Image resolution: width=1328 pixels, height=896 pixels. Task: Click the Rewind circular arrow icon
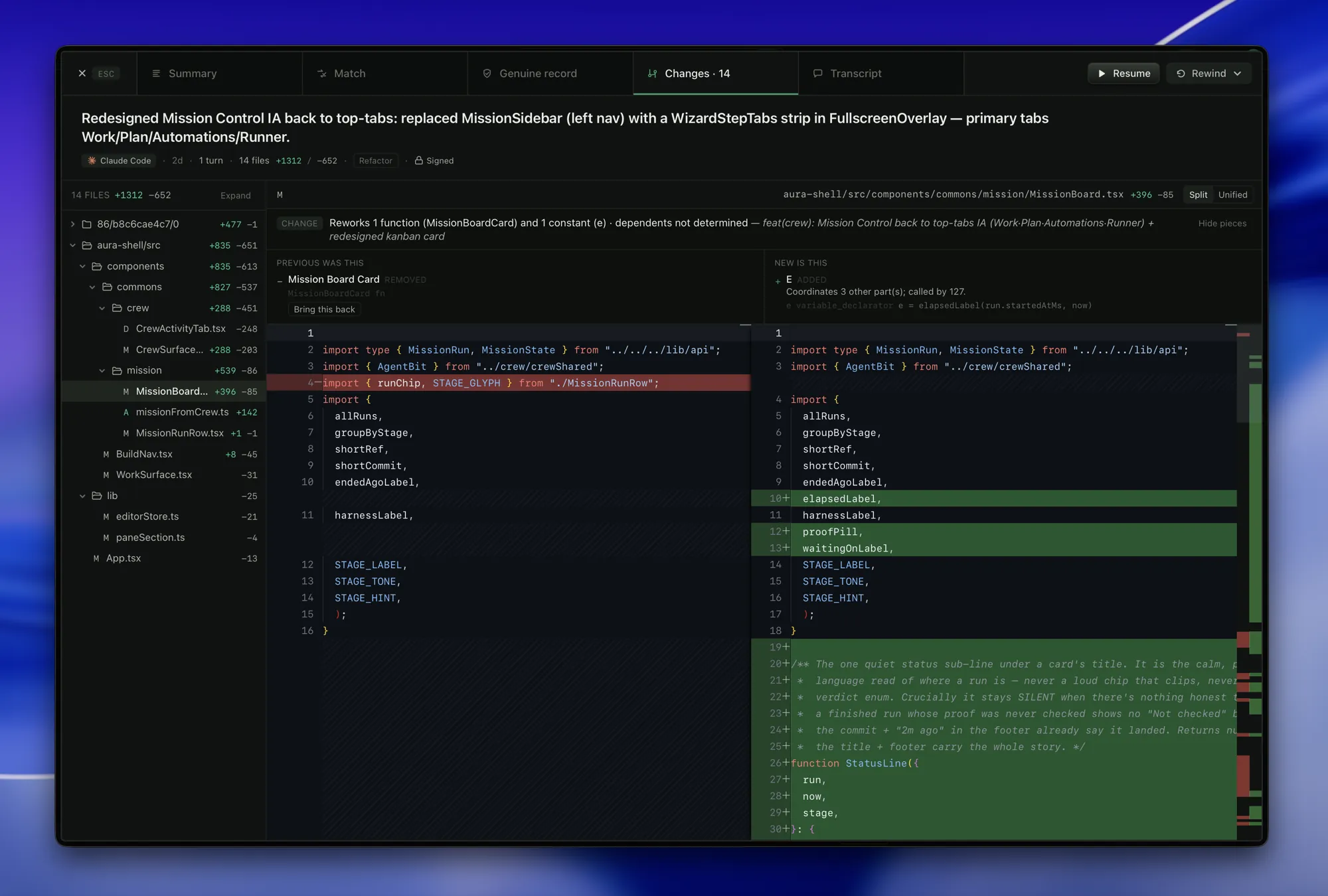tap(1181, 74)
